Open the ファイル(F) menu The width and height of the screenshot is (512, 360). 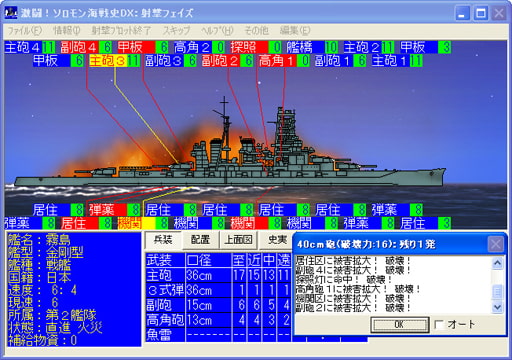click(x=25, y=31)
